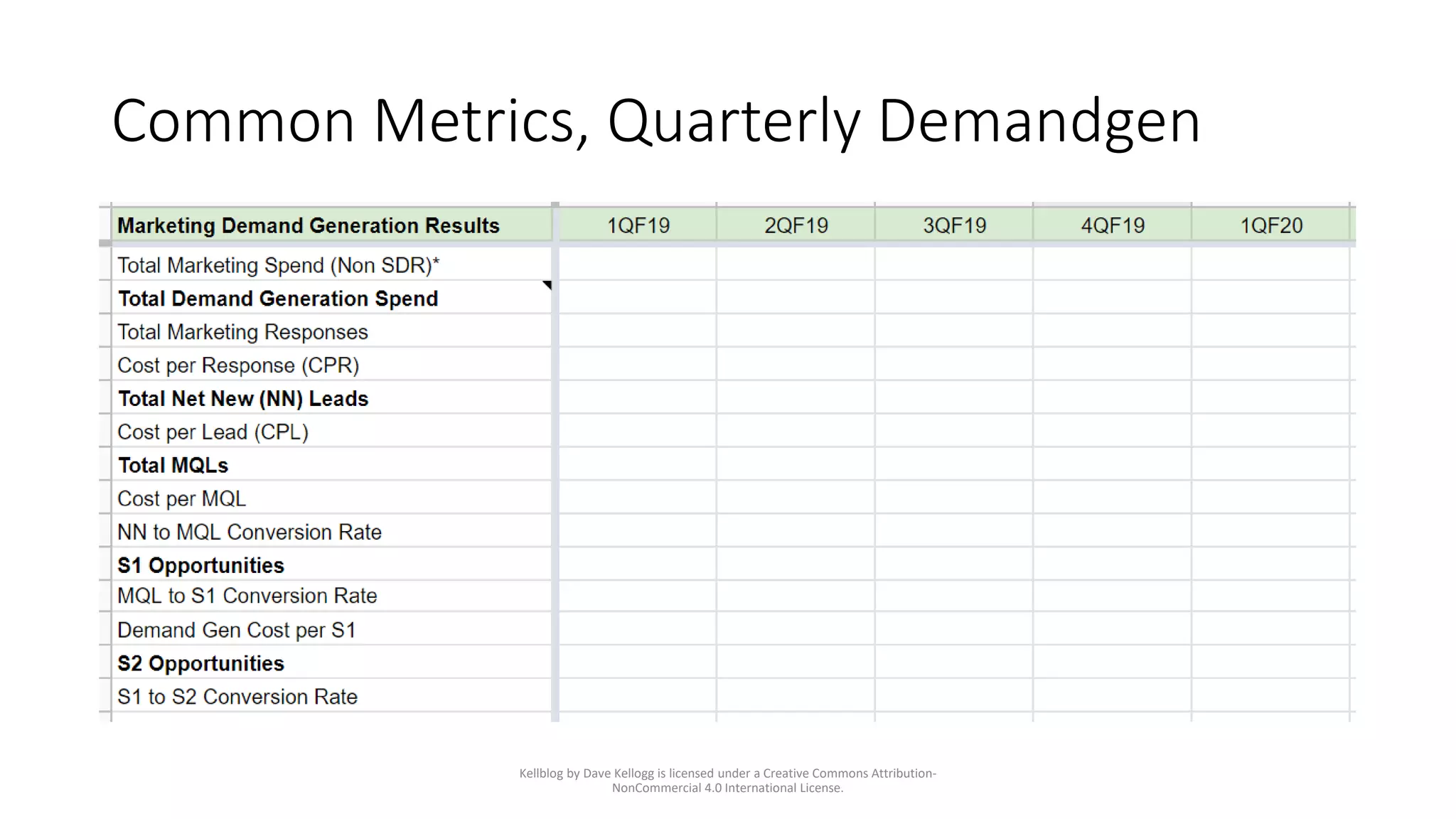Image resolution: width=1456 pixels, height=819 pixels.
Task: Click the 'S1 to S2 Conversion Rate' row label
Action: [x=237, y=697]
